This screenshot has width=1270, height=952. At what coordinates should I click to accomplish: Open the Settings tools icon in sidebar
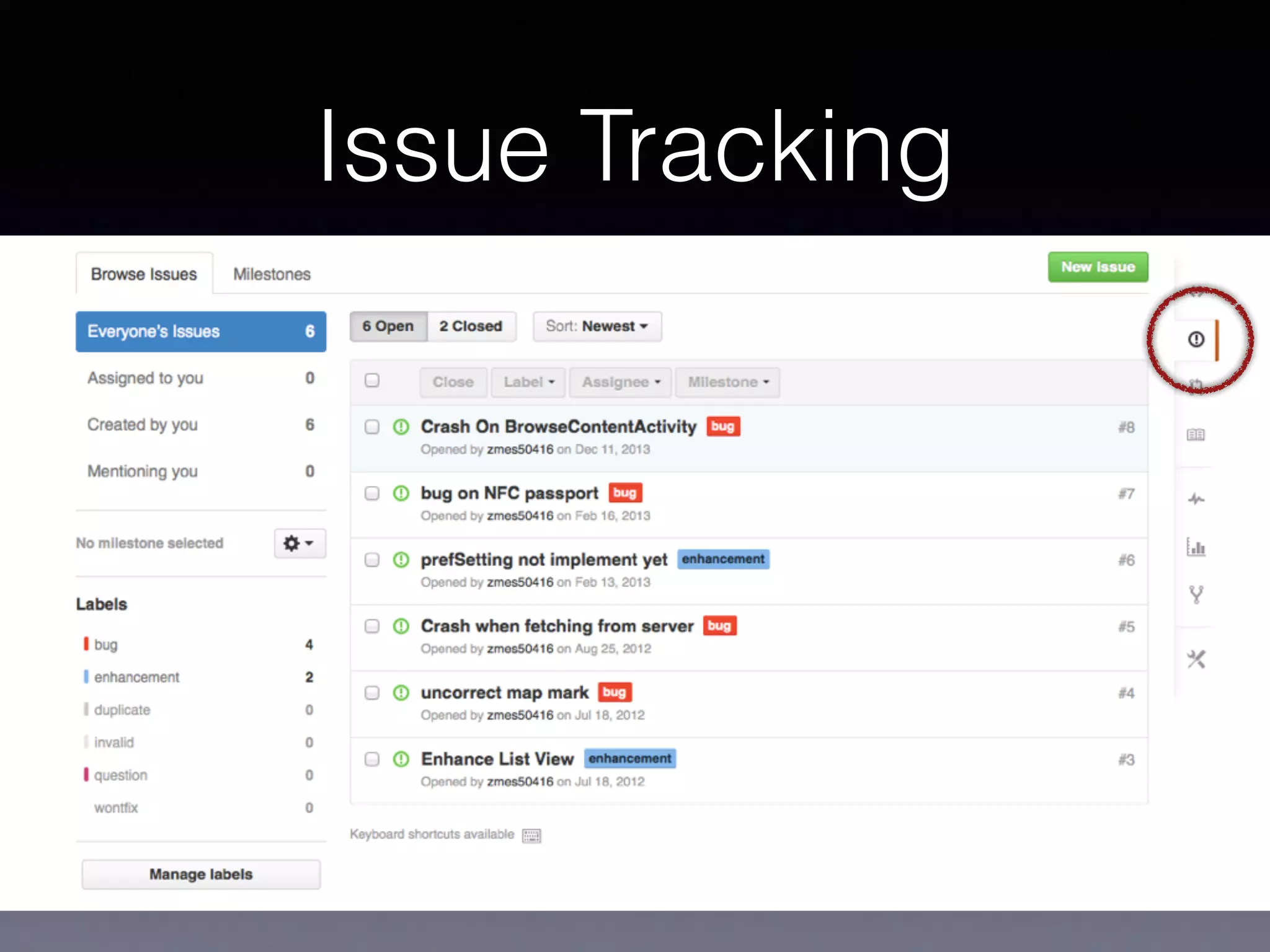[1196, 659]
